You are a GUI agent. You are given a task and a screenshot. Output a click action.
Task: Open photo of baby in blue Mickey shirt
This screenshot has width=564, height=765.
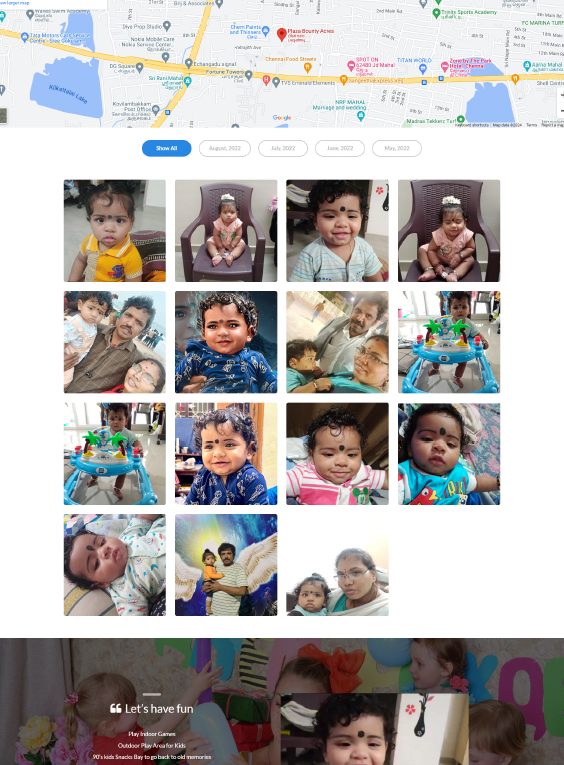click(449, 454)
